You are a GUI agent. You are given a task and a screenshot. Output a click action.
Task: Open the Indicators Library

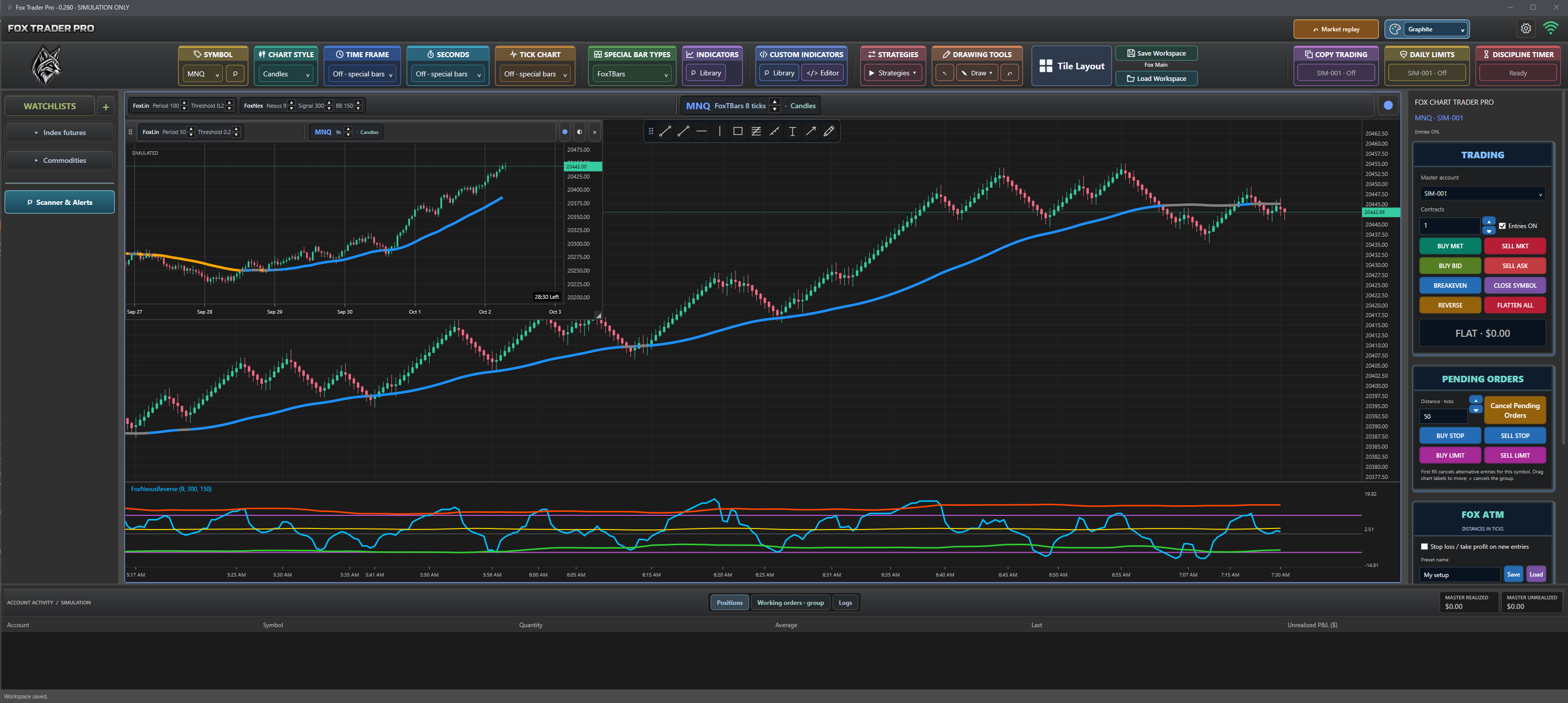[706, 73]
